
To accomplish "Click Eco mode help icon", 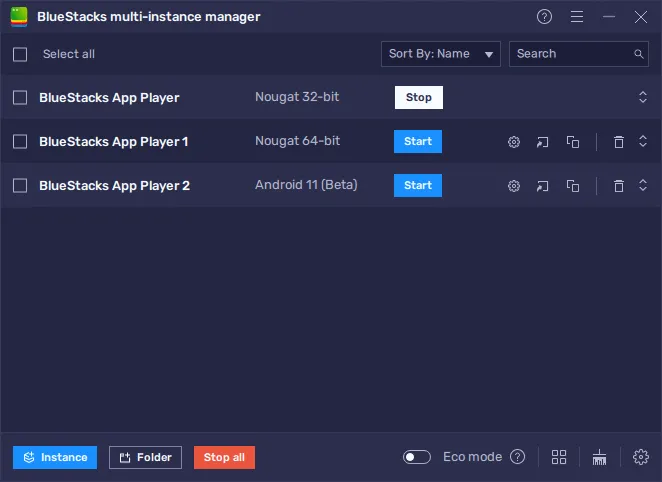I will click(517, 457).
